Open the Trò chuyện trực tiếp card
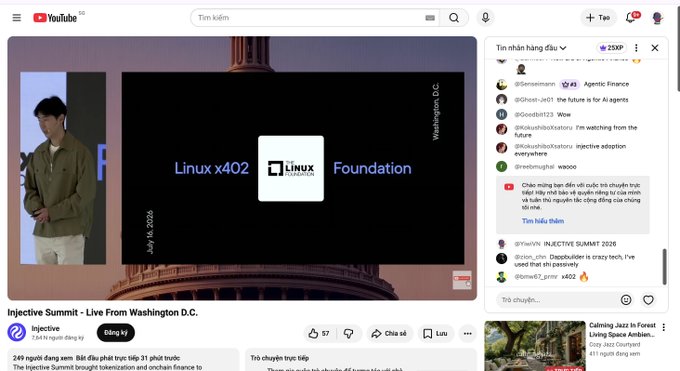The width and height of the screenshot is (680, 371). pos(361,360)
